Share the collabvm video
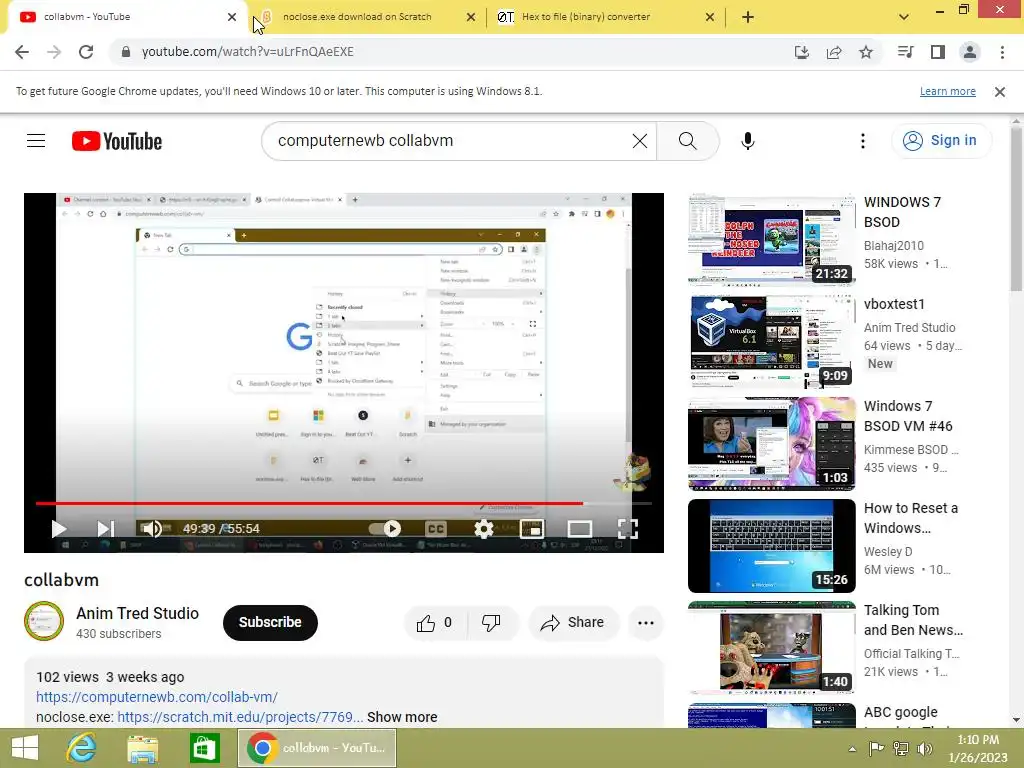 tap(573, 623)
